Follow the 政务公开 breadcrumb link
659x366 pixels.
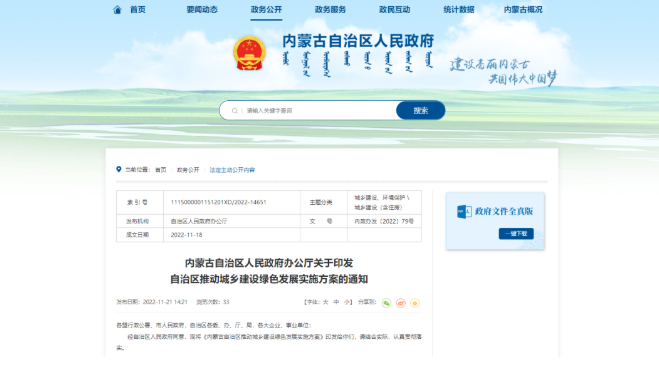pos(188,170)
